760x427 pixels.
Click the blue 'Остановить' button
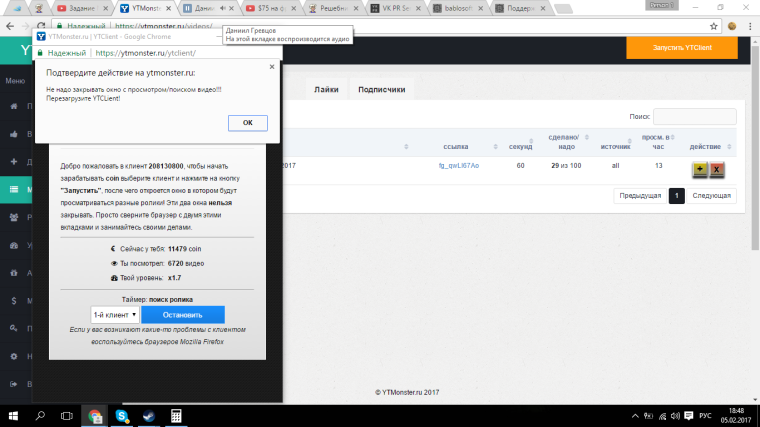[183, 314]
